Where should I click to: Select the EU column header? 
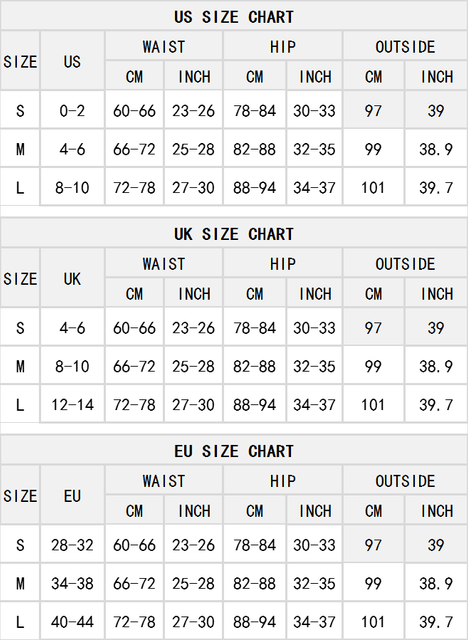coord(72,496)
